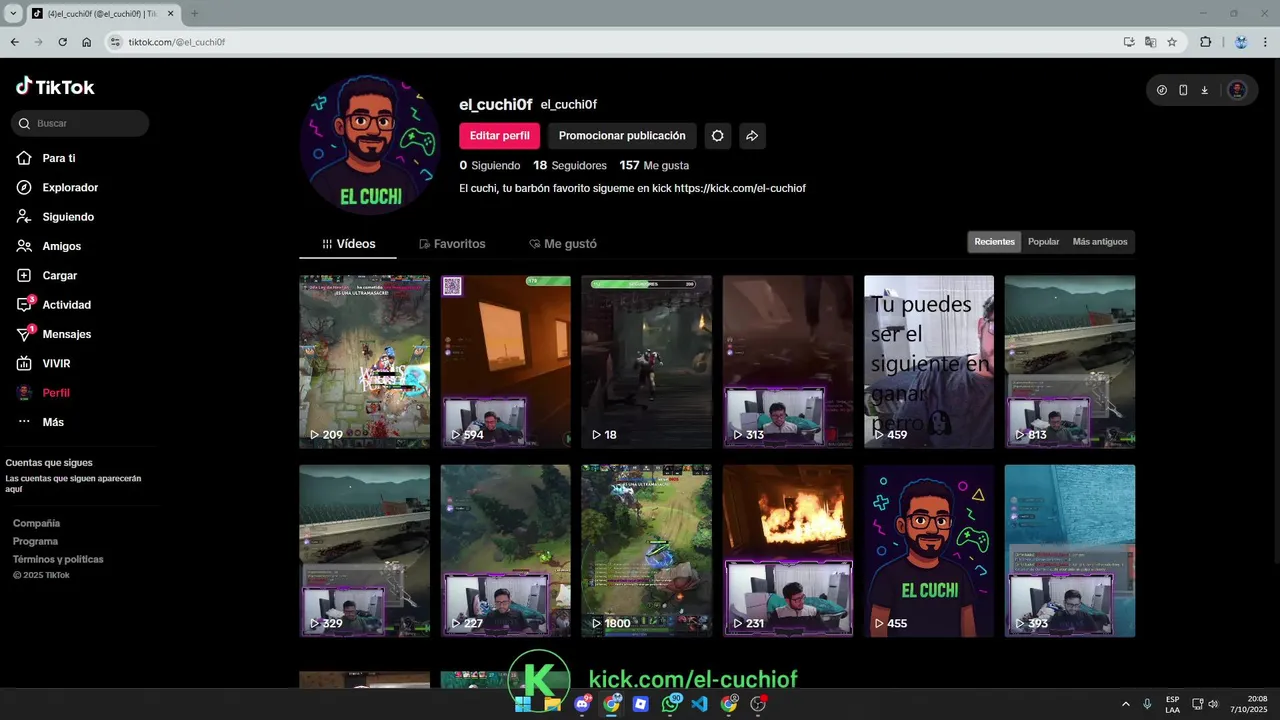Image resolution: width=1280 pixels, height=720 pixels.
Task: Open VIVIR live section
Action: 56,363
